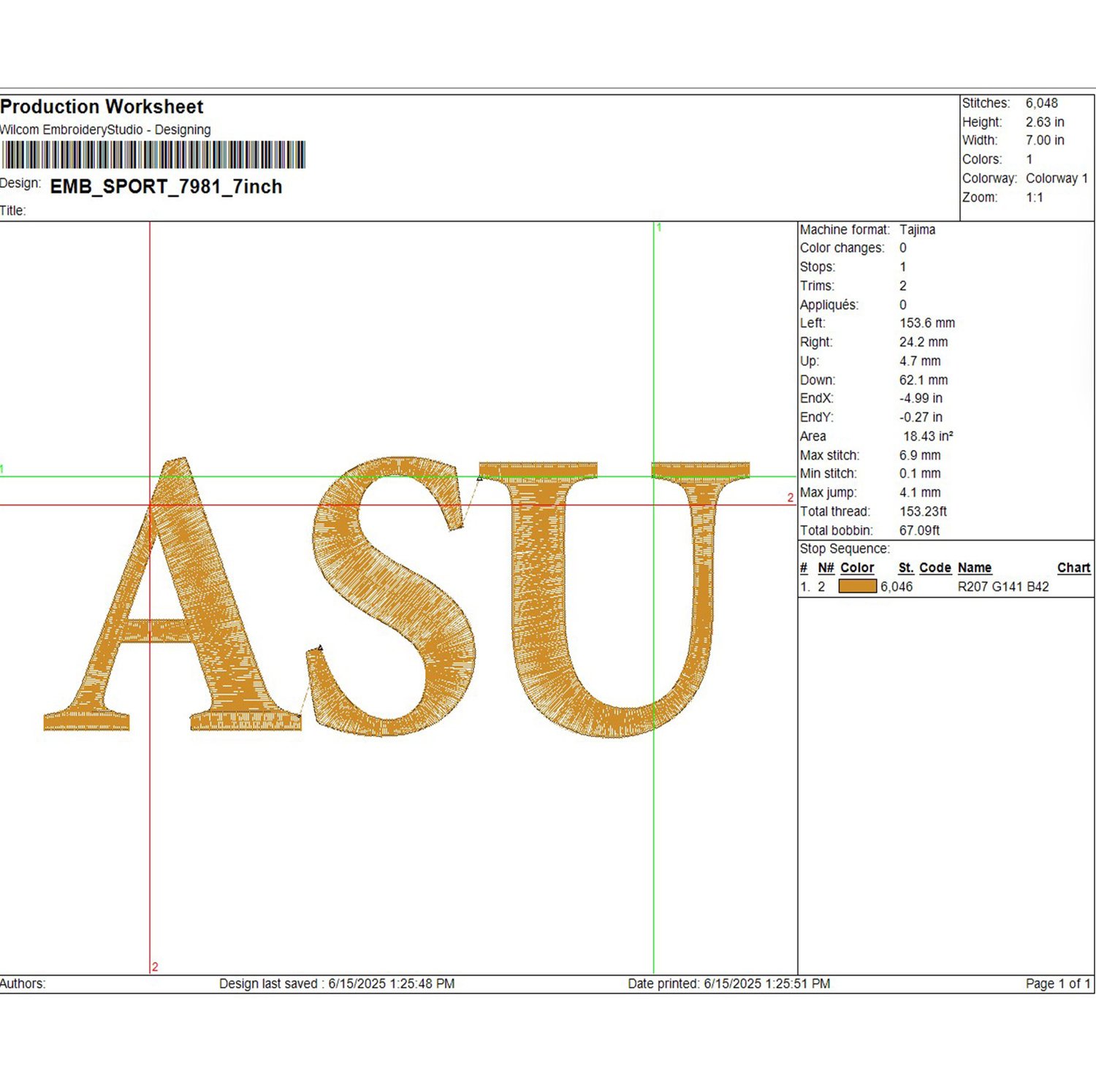1096x1092 pixels.
Task: Click the colorway value 'Colorway 1'
Action: click(x=1057, y=178)
